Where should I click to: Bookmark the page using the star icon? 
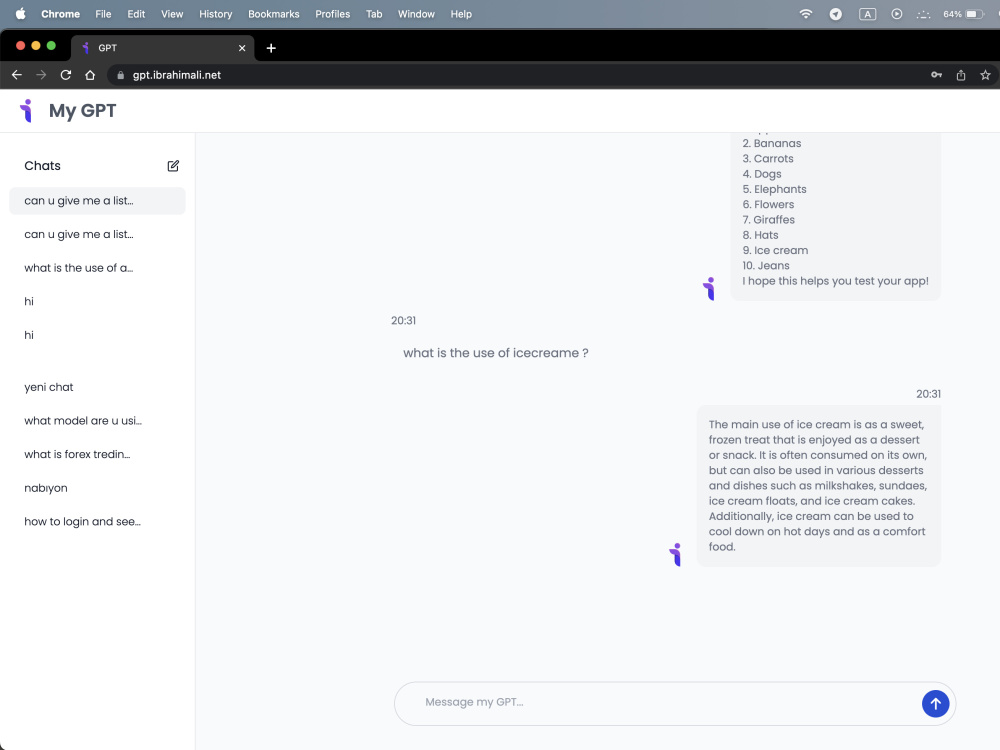(x=985, y=74)
